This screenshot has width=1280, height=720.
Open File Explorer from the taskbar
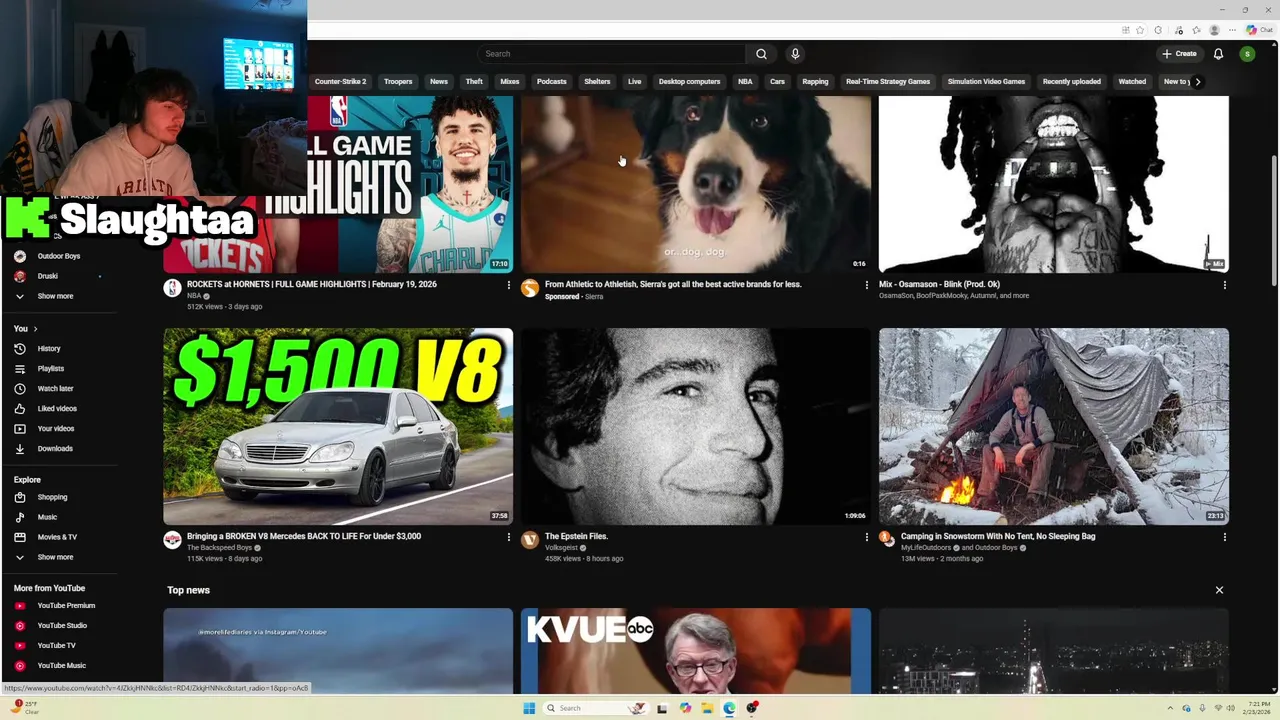pyautogui.click(x=707, y=708)
